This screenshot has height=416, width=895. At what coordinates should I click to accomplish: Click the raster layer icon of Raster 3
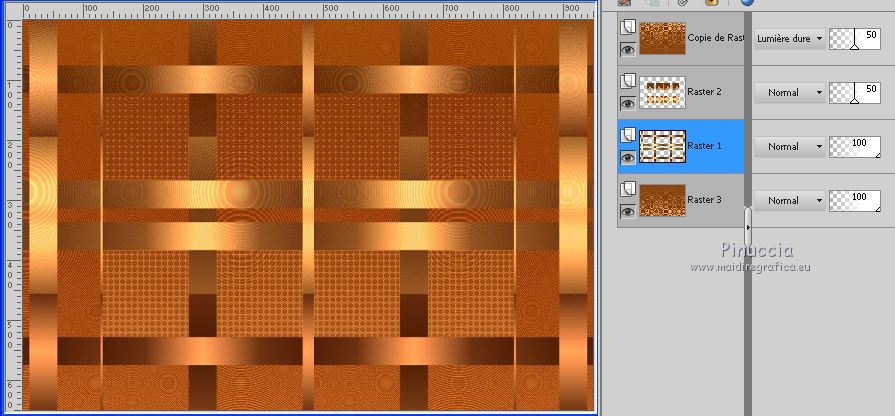coord(628,189)
